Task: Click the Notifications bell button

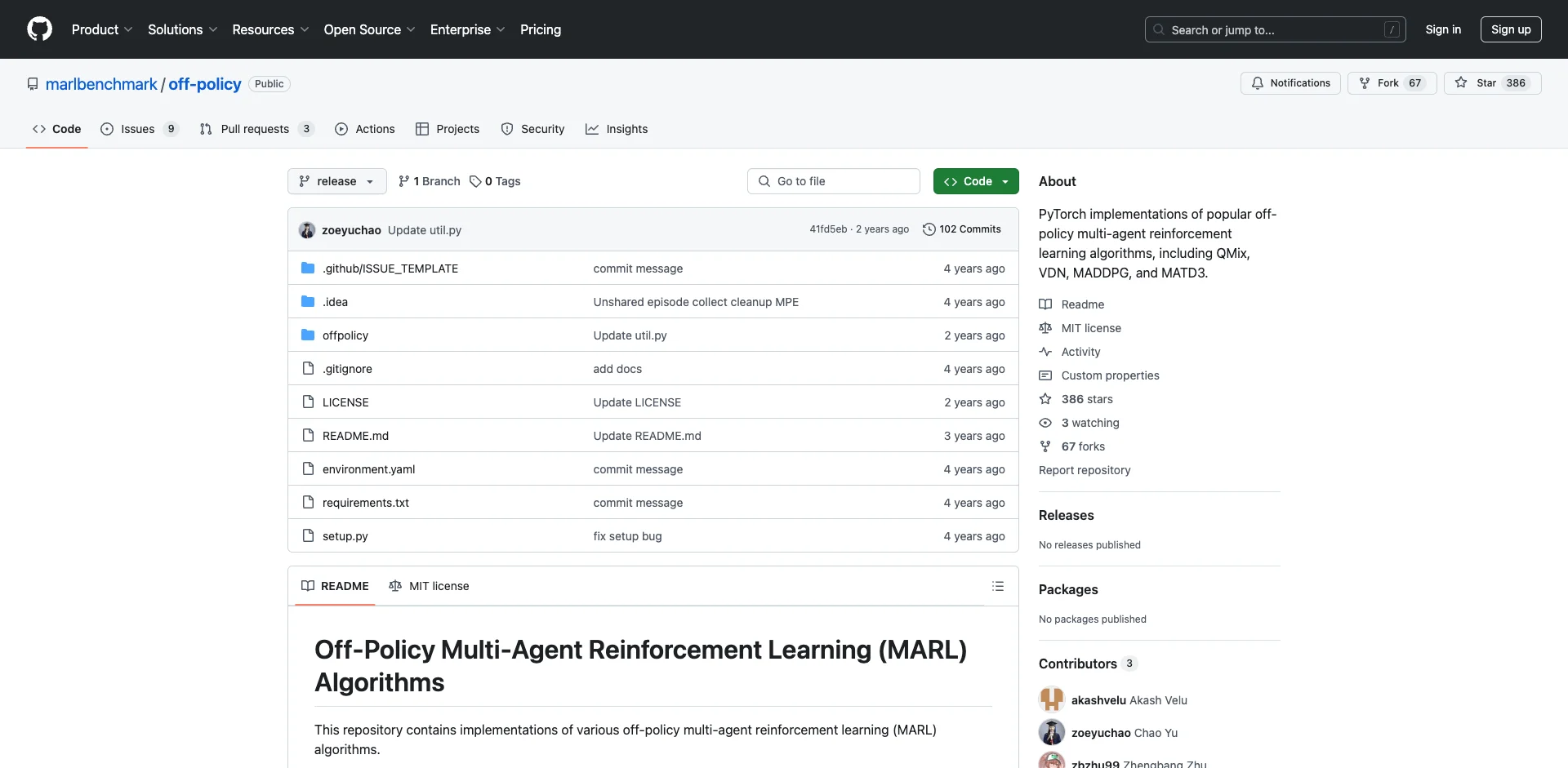Action: [1290, 83]
